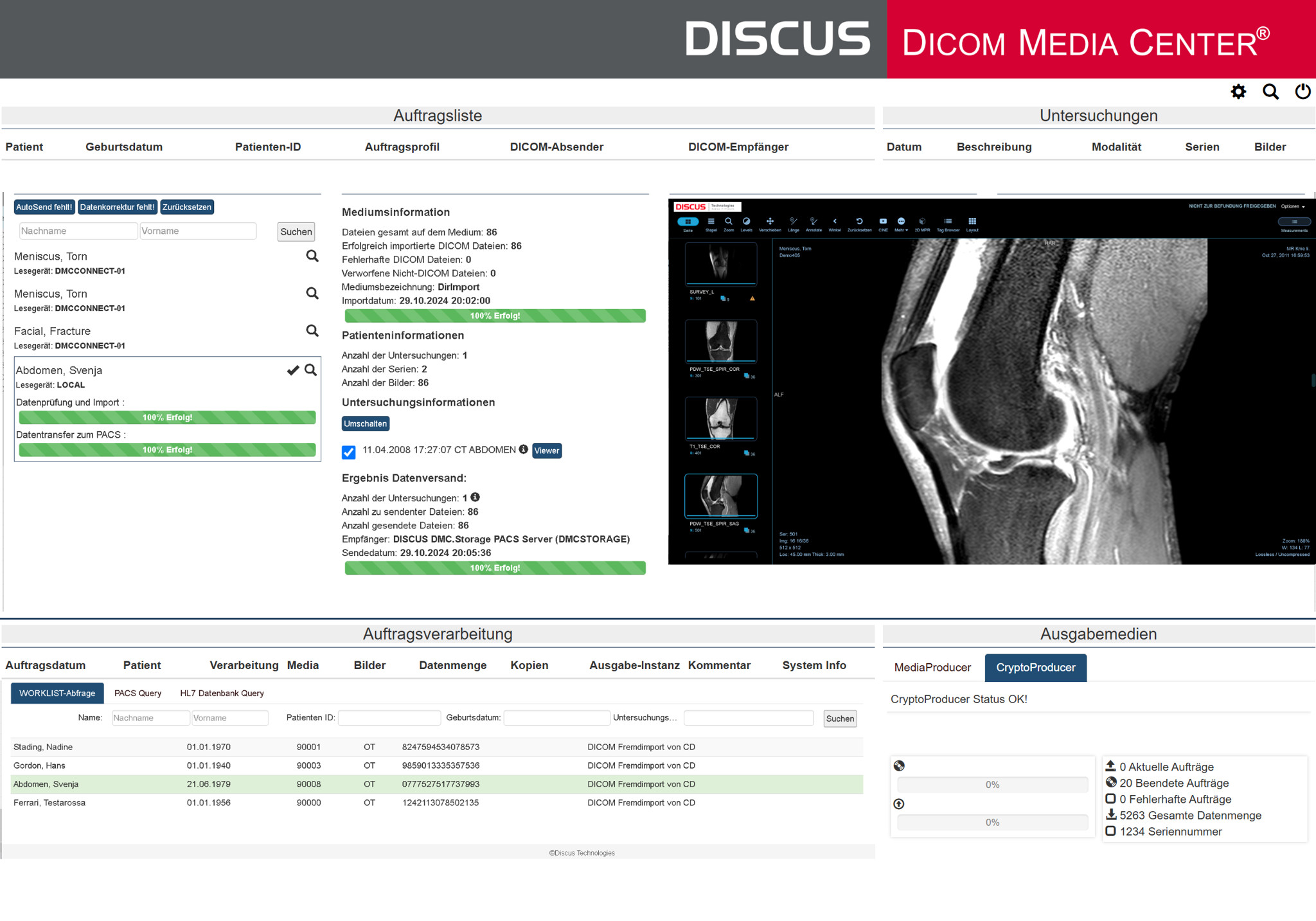The image size is (1316, 921).
Task: Click info icon next to CT ABDOMEN
Action: pyautogui.click(x=523, y=449)
